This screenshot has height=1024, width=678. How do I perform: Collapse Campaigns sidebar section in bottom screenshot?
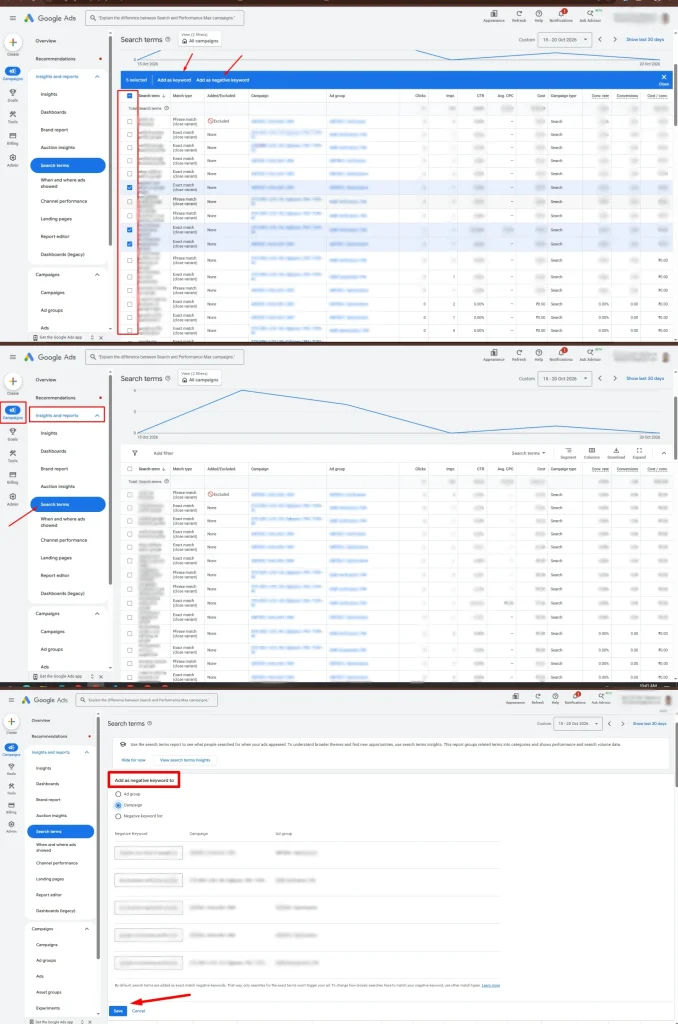(87, 929)
